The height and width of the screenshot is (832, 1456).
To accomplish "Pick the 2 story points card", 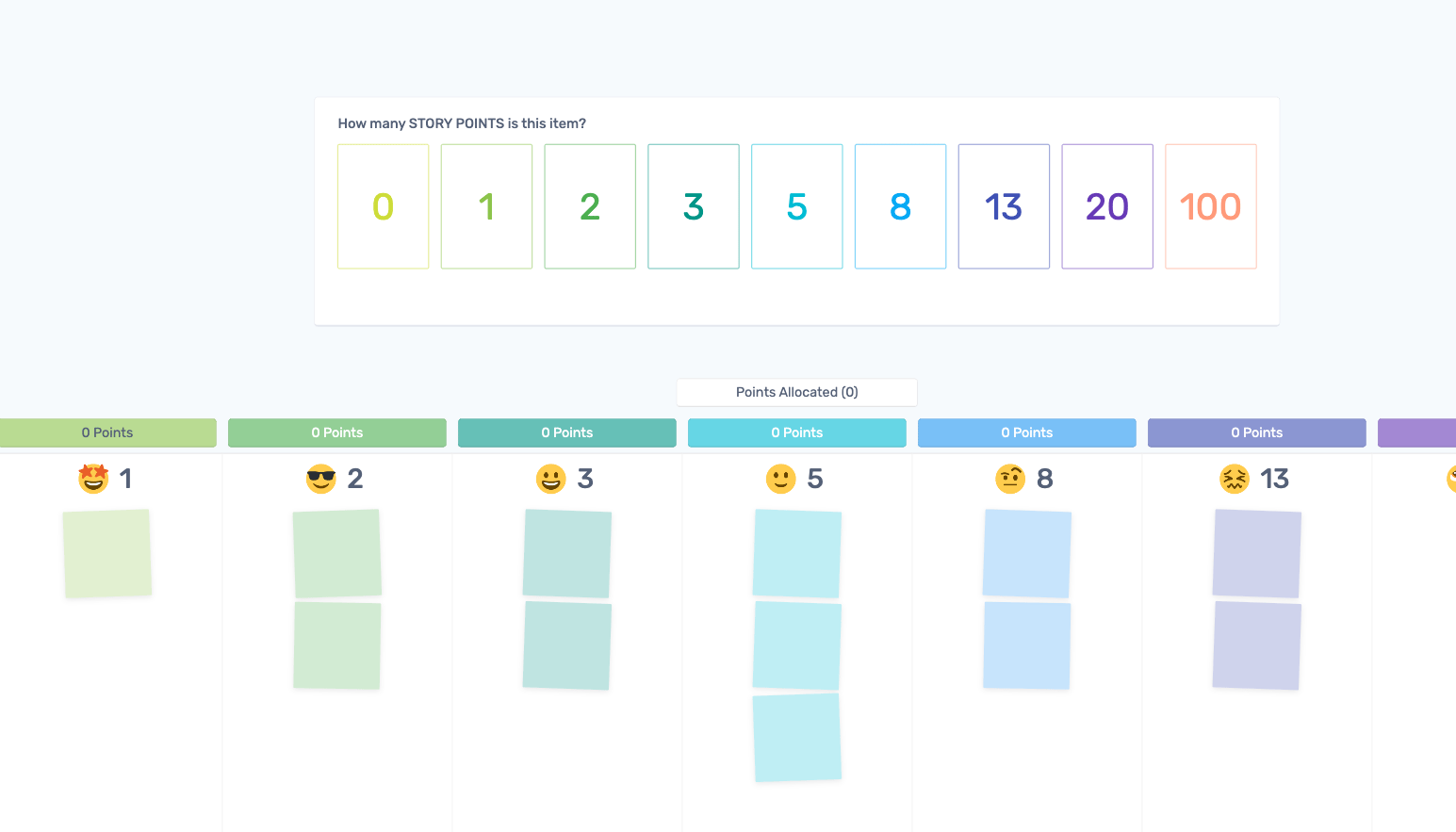I will tap(590, 206).
